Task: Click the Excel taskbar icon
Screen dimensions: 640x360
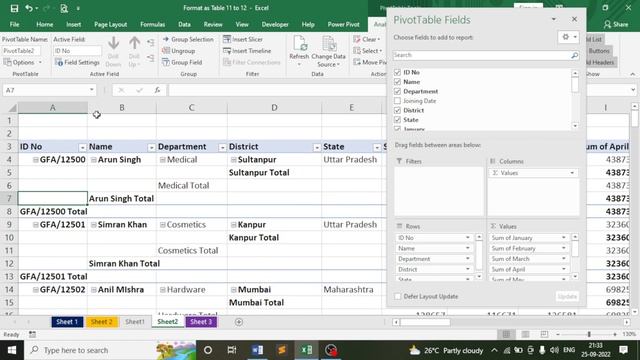Action: pyautogui.click(x=307, y=350)
